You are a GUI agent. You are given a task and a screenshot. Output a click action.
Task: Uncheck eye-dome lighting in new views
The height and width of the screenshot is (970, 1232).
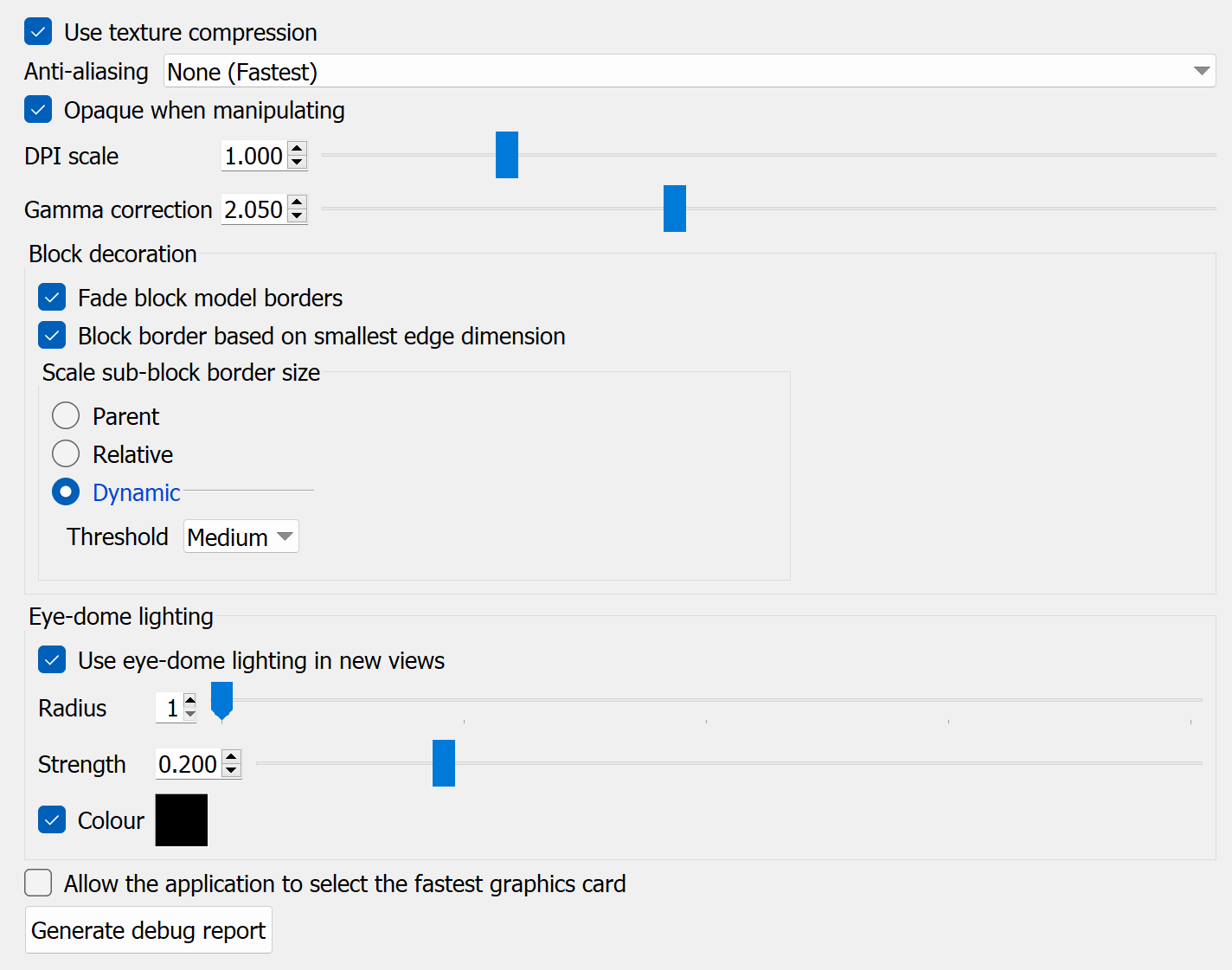52,660
